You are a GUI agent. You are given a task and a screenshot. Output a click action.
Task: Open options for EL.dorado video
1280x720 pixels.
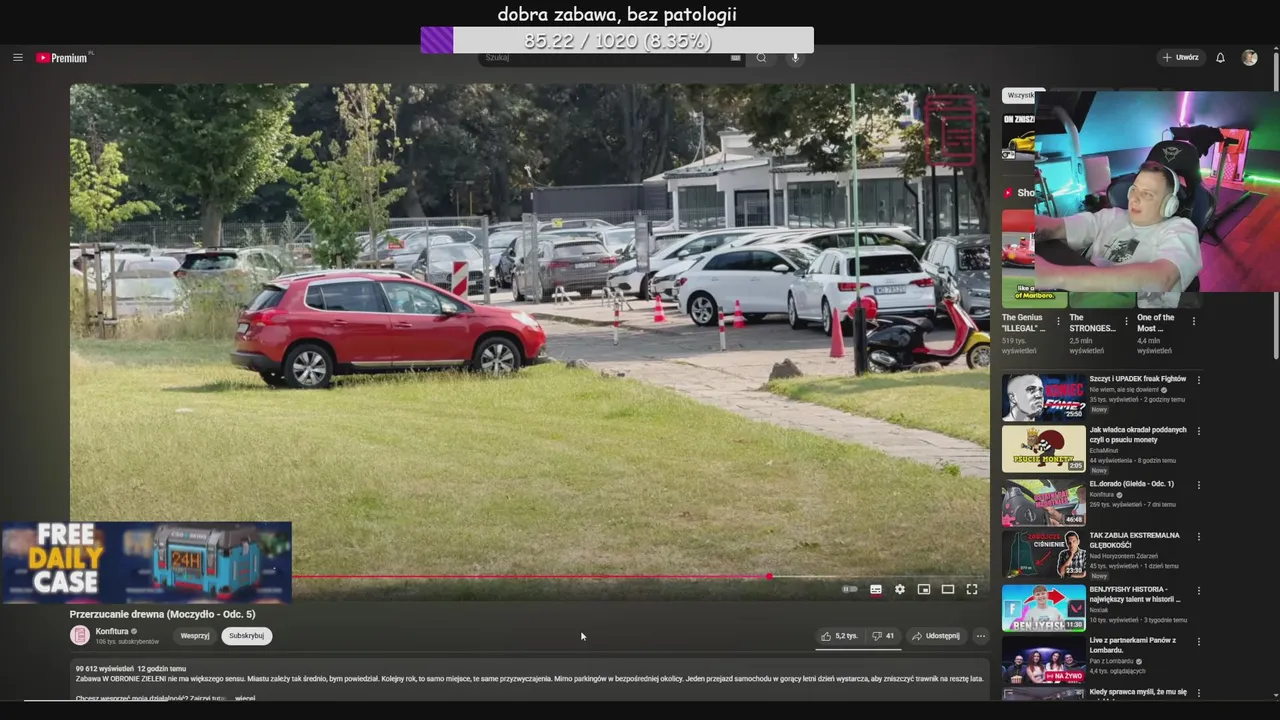(x=1199, y=486)
